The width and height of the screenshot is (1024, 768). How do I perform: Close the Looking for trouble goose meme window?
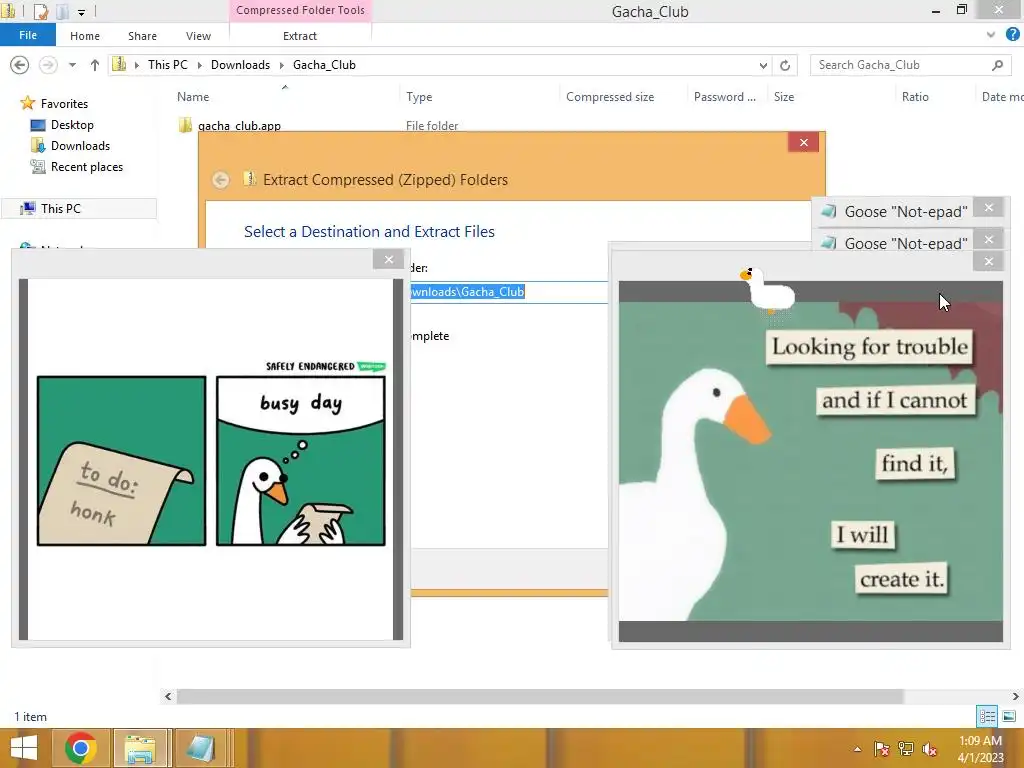(989, 261)
